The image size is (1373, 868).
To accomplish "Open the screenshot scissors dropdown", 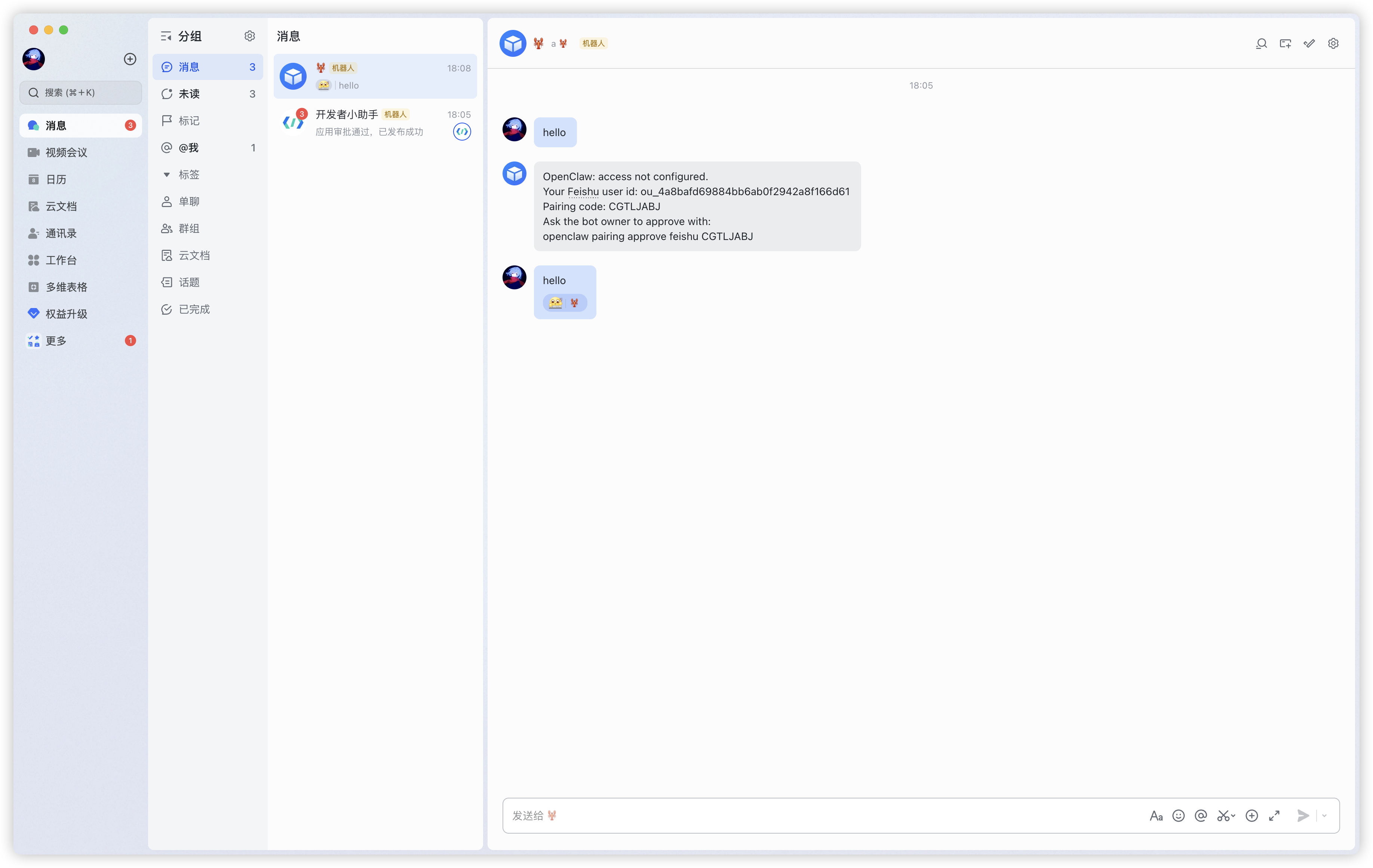I will 1226,816.
